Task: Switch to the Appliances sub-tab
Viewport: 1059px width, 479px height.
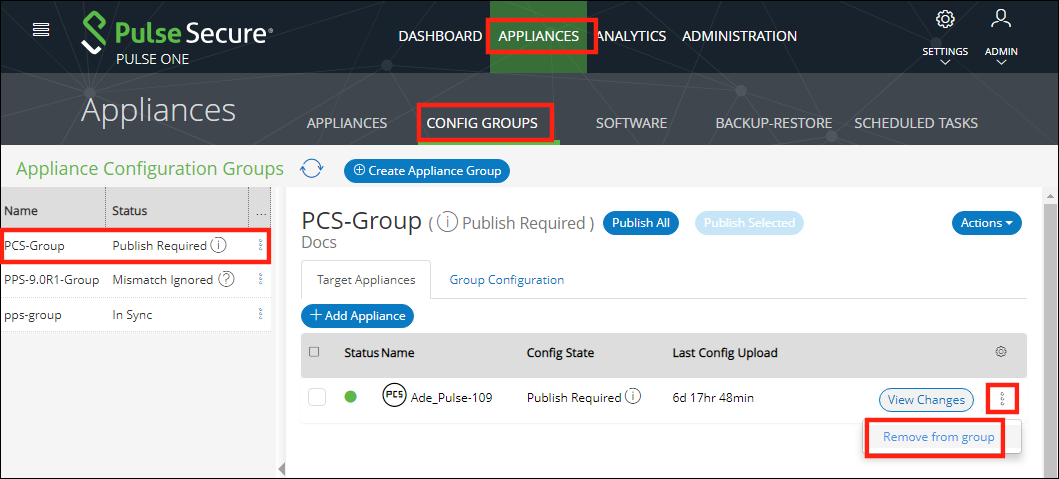Action: coord(346,123)
